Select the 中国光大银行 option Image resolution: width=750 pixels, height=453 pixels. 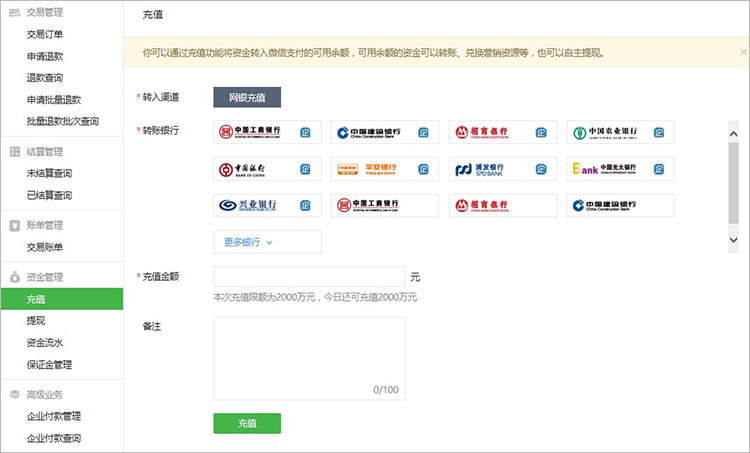point(620,169)
